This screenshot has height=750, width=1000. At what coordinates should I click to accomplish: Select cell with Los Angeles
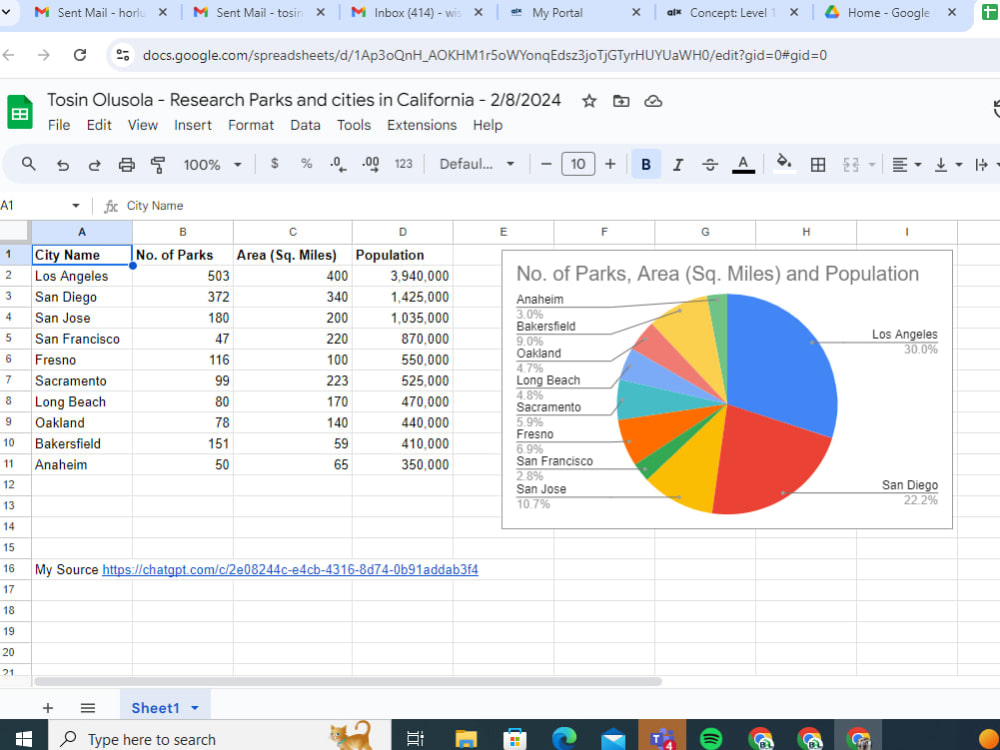pos(82,276)
